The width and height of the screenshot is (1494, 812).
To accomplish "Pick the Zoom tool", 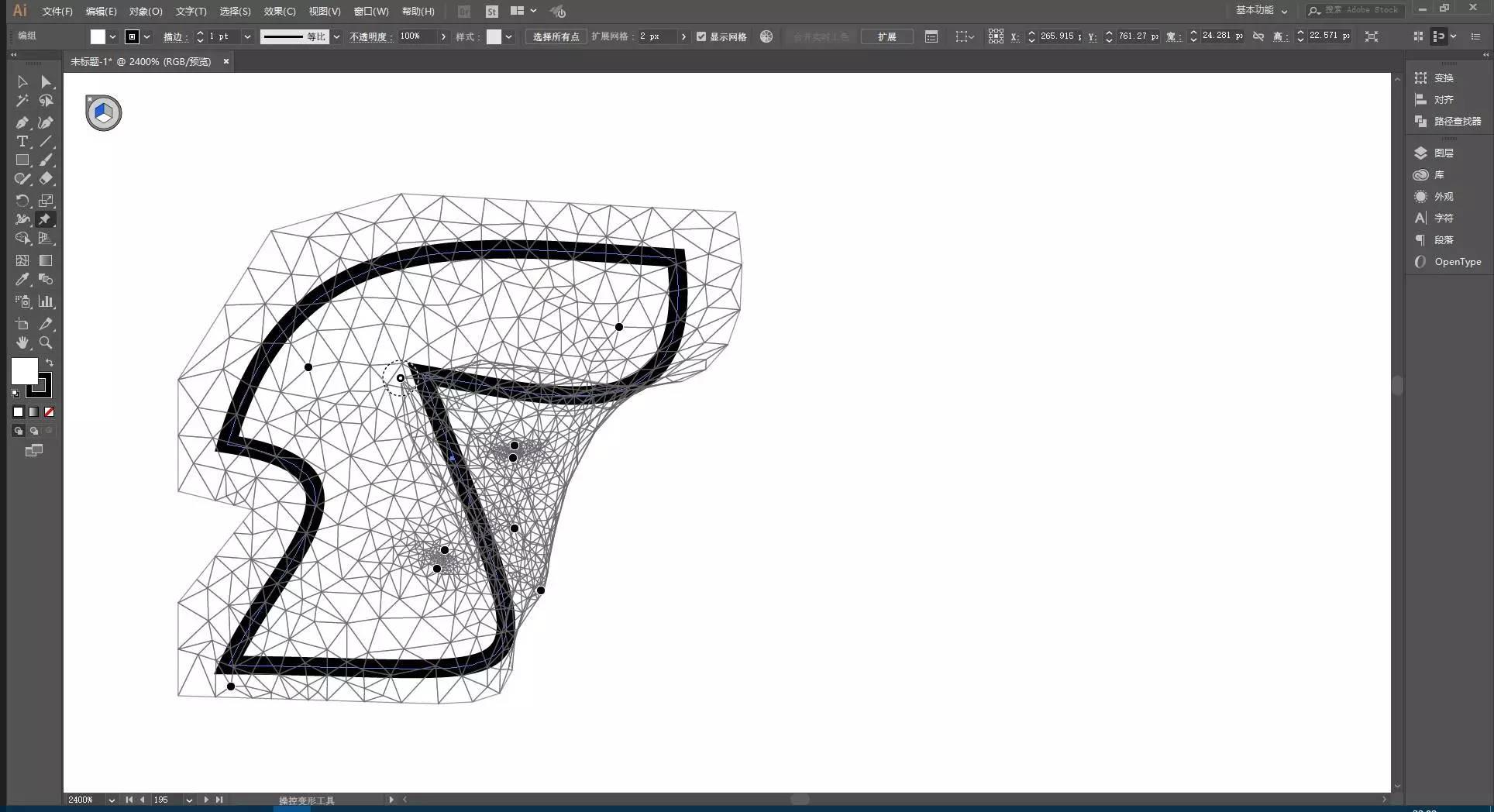I will coord(46,342).
